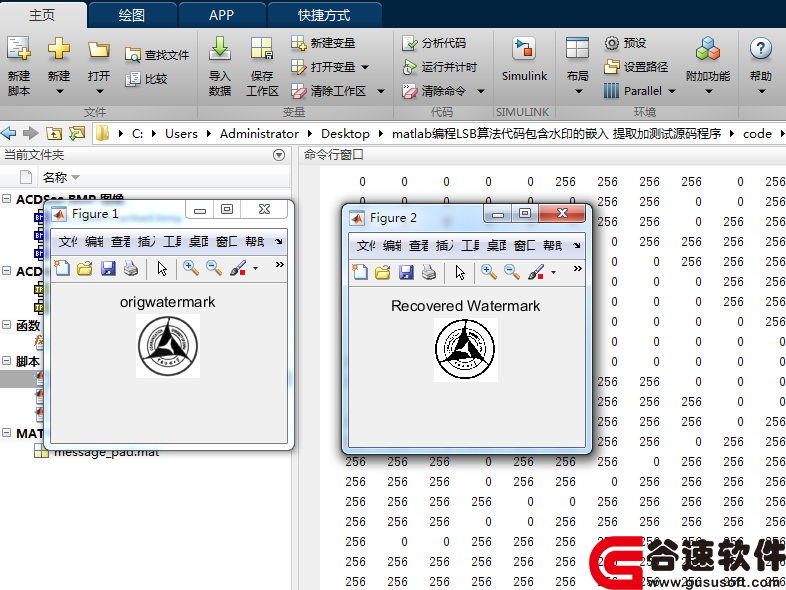Click the C: drive path segment
This screenshot has height=590, width=786.
click(x=137, y=133)
